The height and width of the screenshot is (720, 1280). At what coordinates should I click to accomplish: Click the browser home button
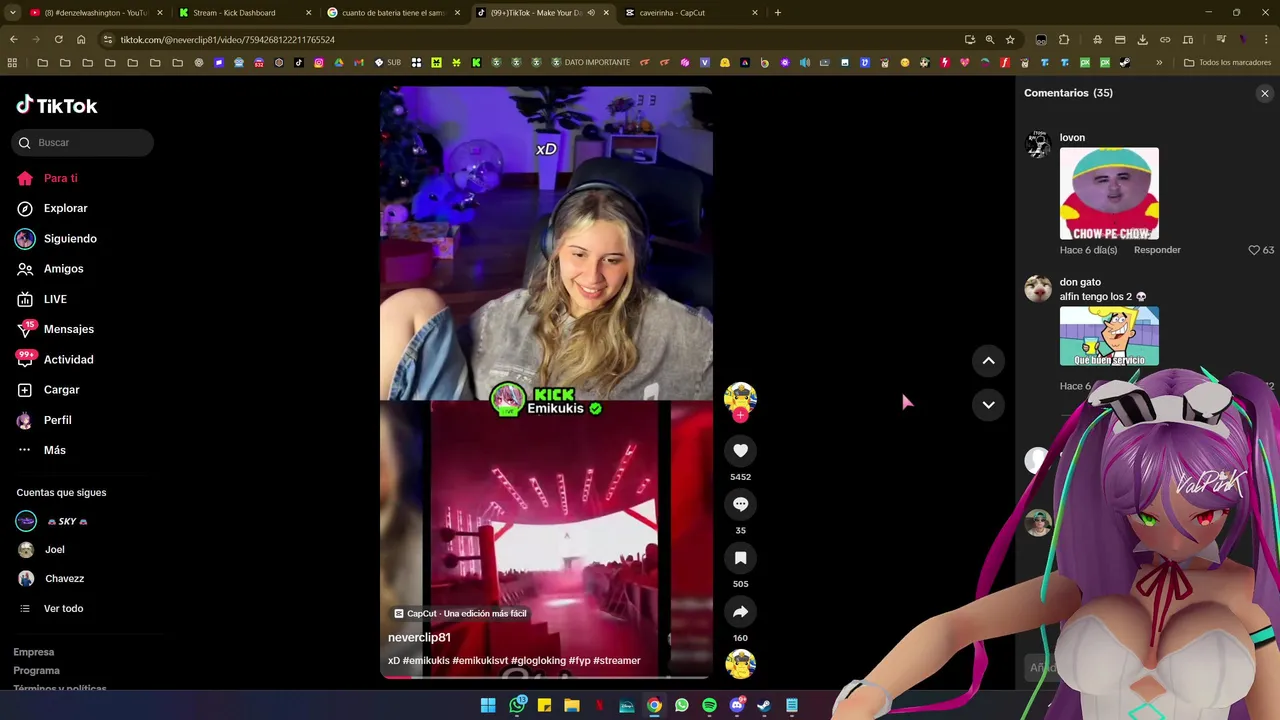[x=81, y=40]
